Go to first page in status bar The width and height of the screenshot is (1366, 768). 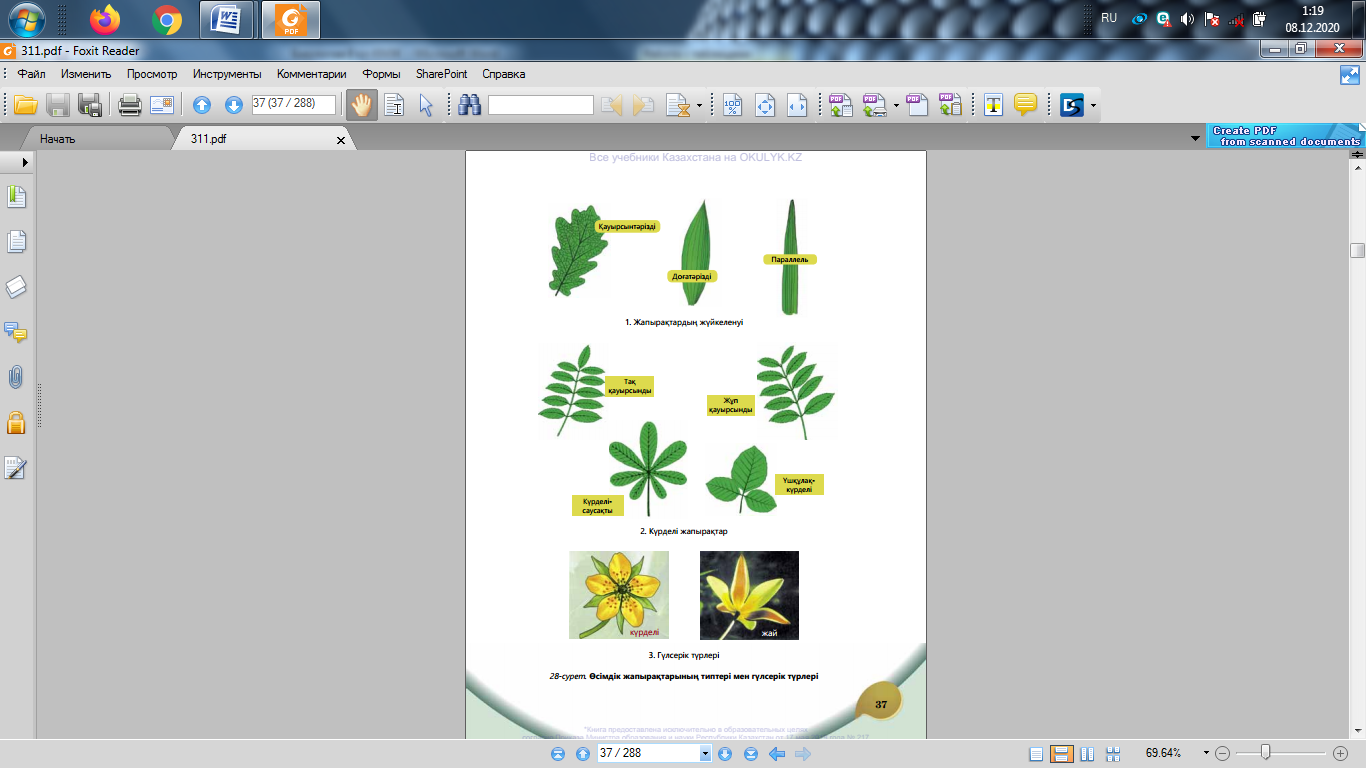558,754
